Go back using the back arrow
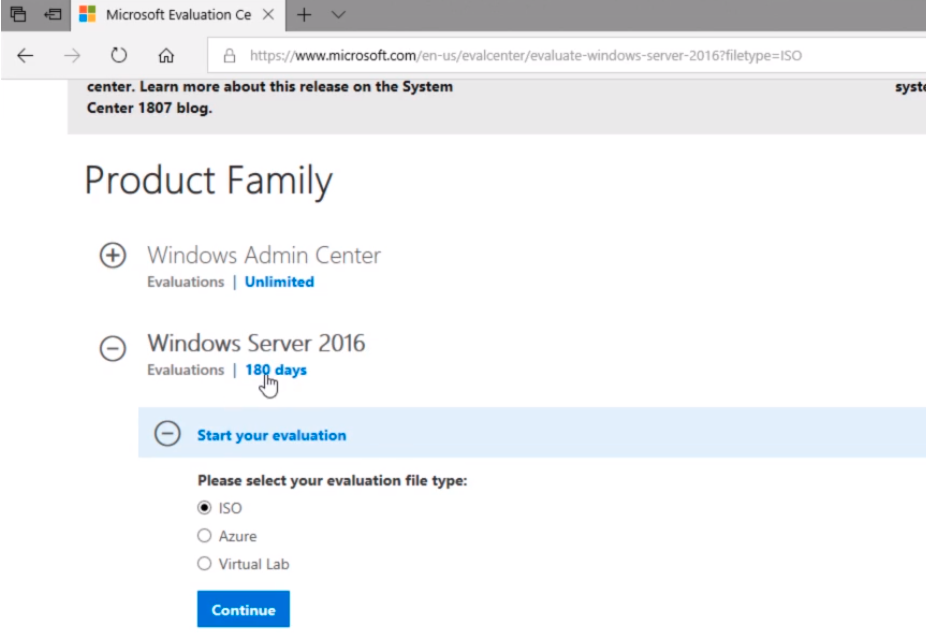The height and width of the screenshot is (640, 926). click(25, 55)
